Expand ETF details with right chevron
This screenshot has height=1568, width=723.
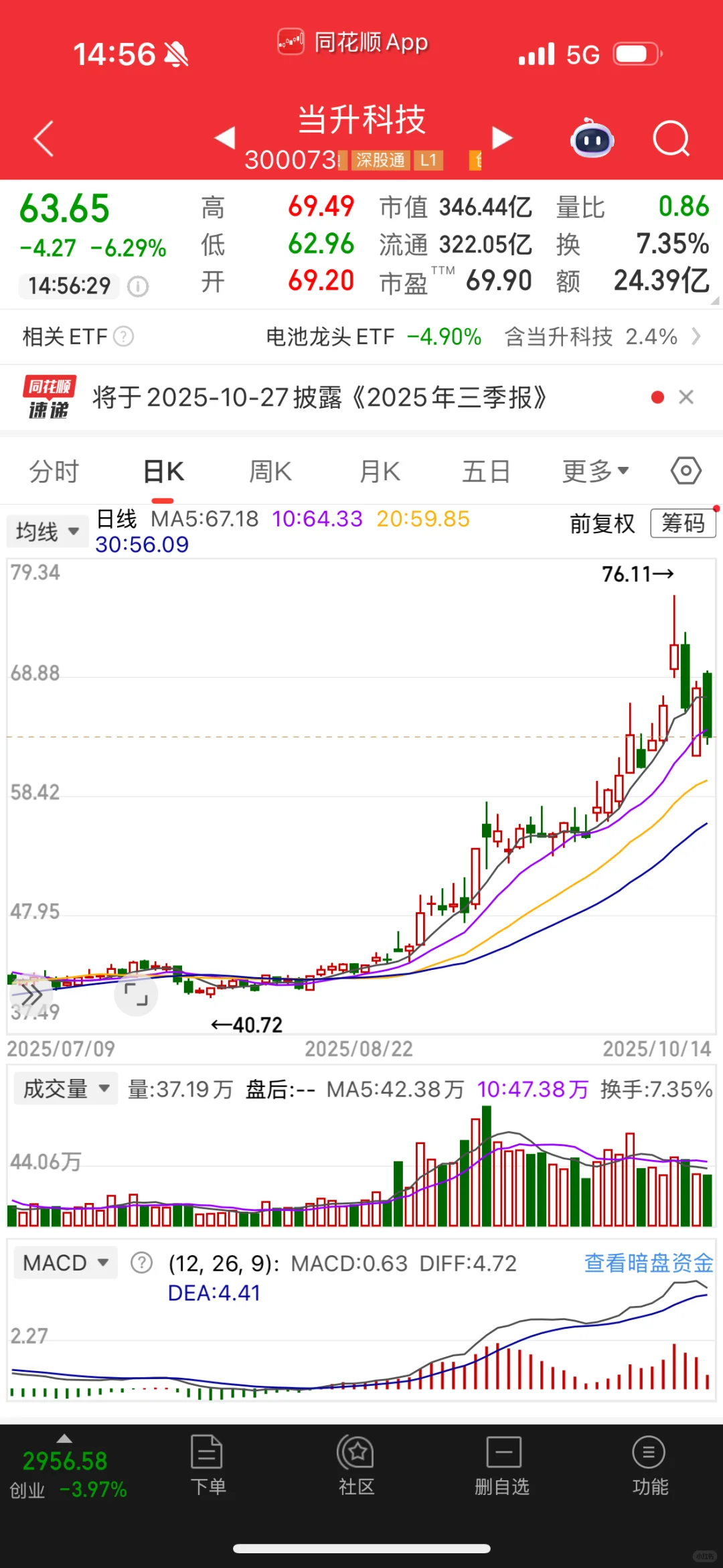coord(696,336)
